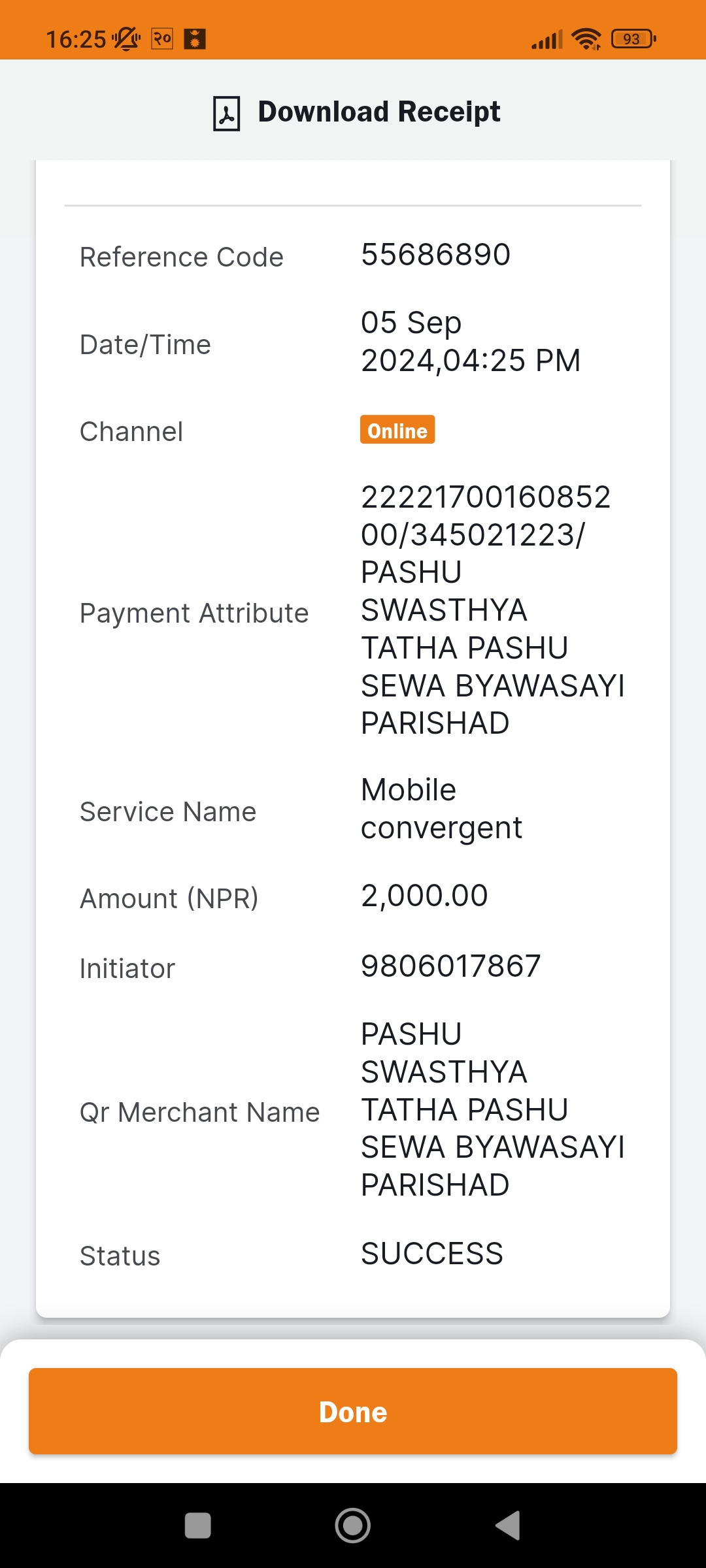
Task: Tap the cellular signal bars icon
Action: [547, 40]
